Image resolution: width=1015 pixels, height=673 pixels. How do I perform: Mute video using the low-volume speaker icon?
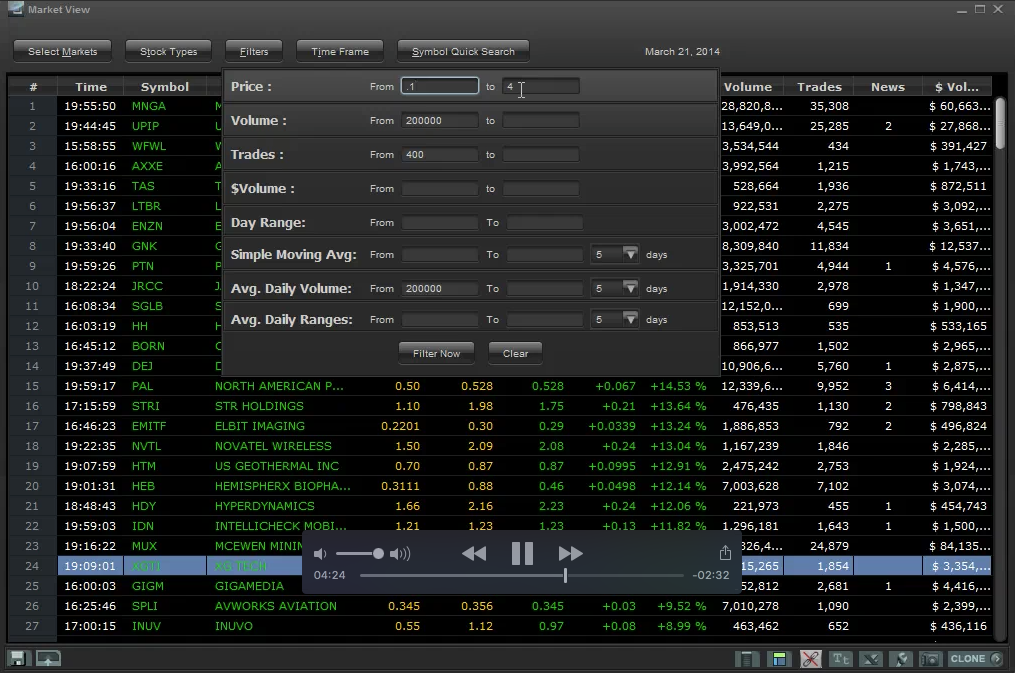[x=321, y=554]
